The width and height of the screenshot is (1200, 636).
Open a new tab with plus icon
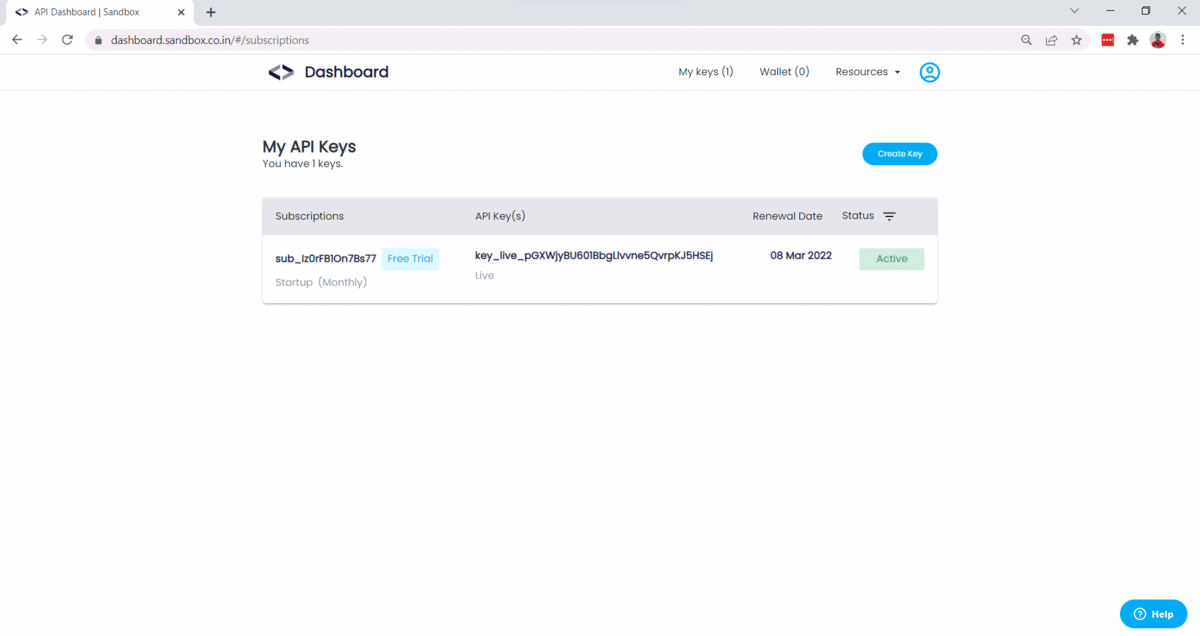point(211,12)
